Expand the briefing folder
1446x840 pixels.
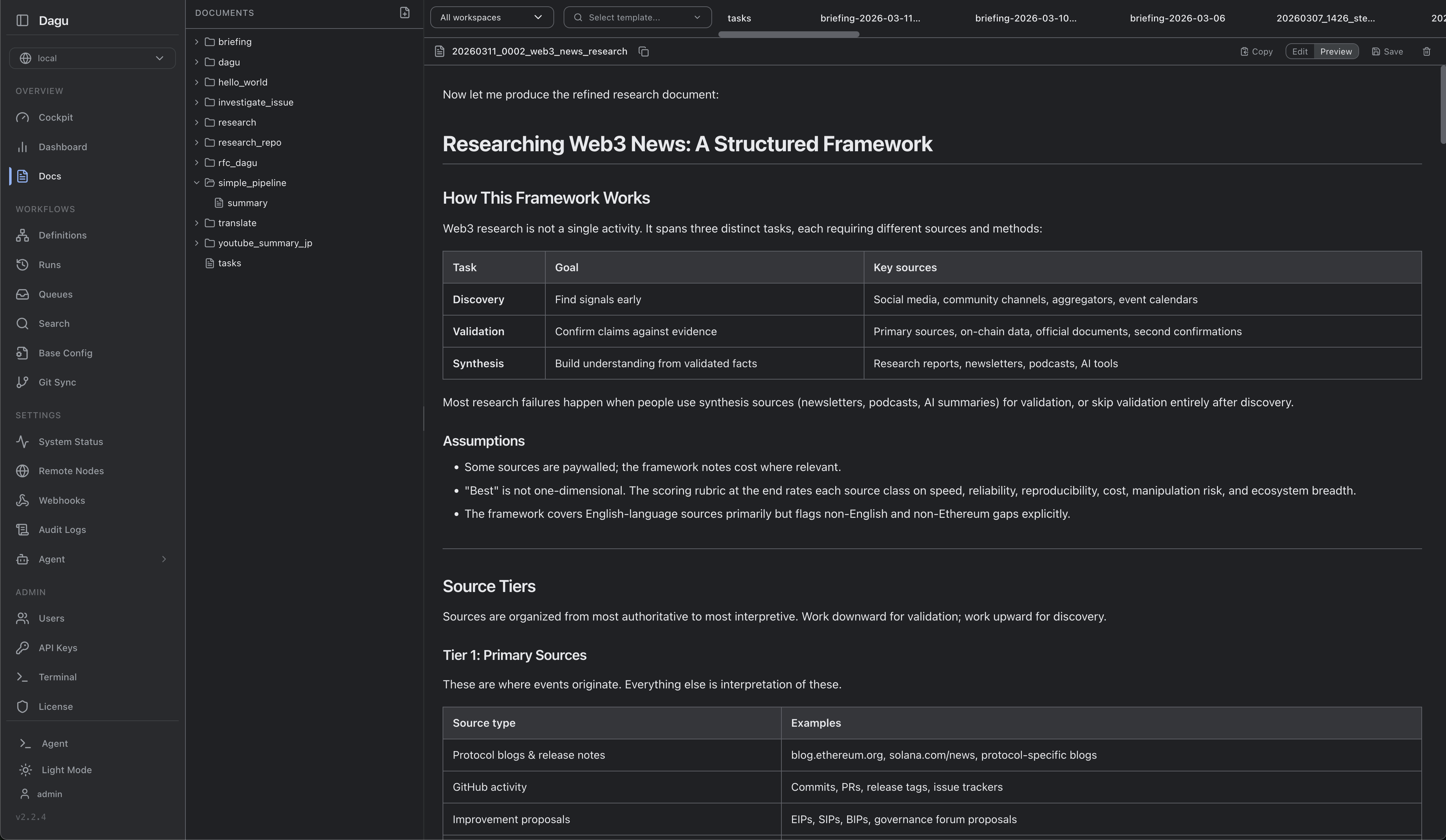196,42
